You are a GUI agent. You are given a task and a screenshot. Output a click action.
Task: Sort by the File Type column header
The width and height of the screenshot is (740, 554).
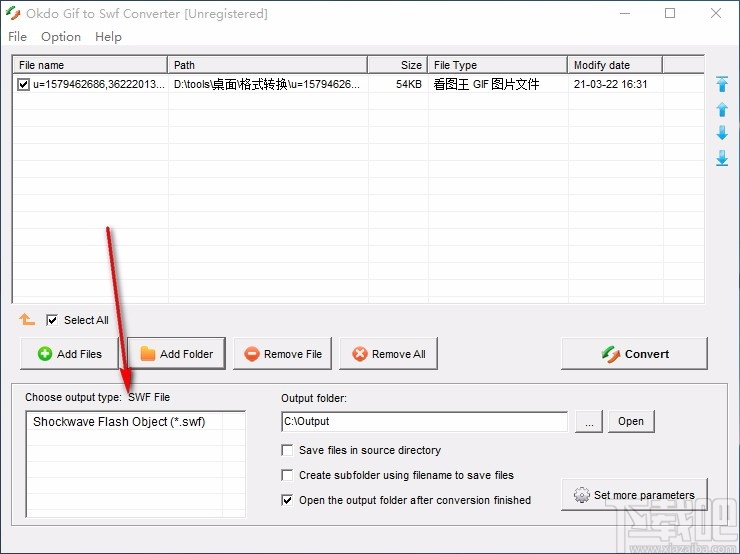tap(497, 65)
